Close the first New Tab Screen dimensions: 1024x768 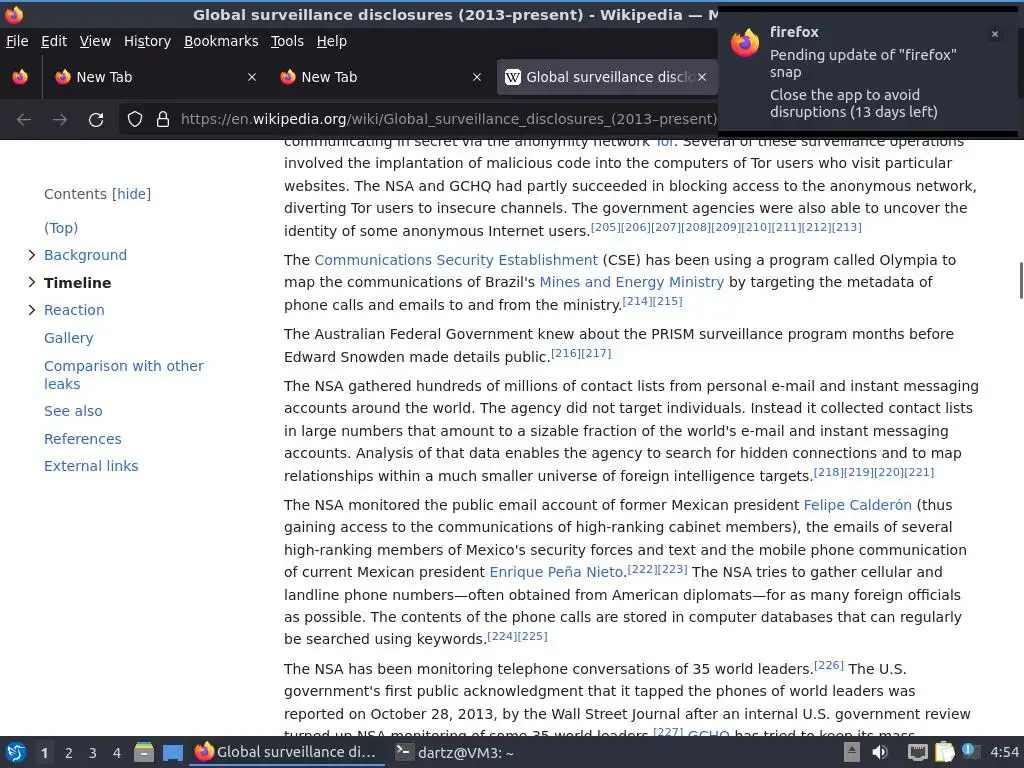[251, 77]
